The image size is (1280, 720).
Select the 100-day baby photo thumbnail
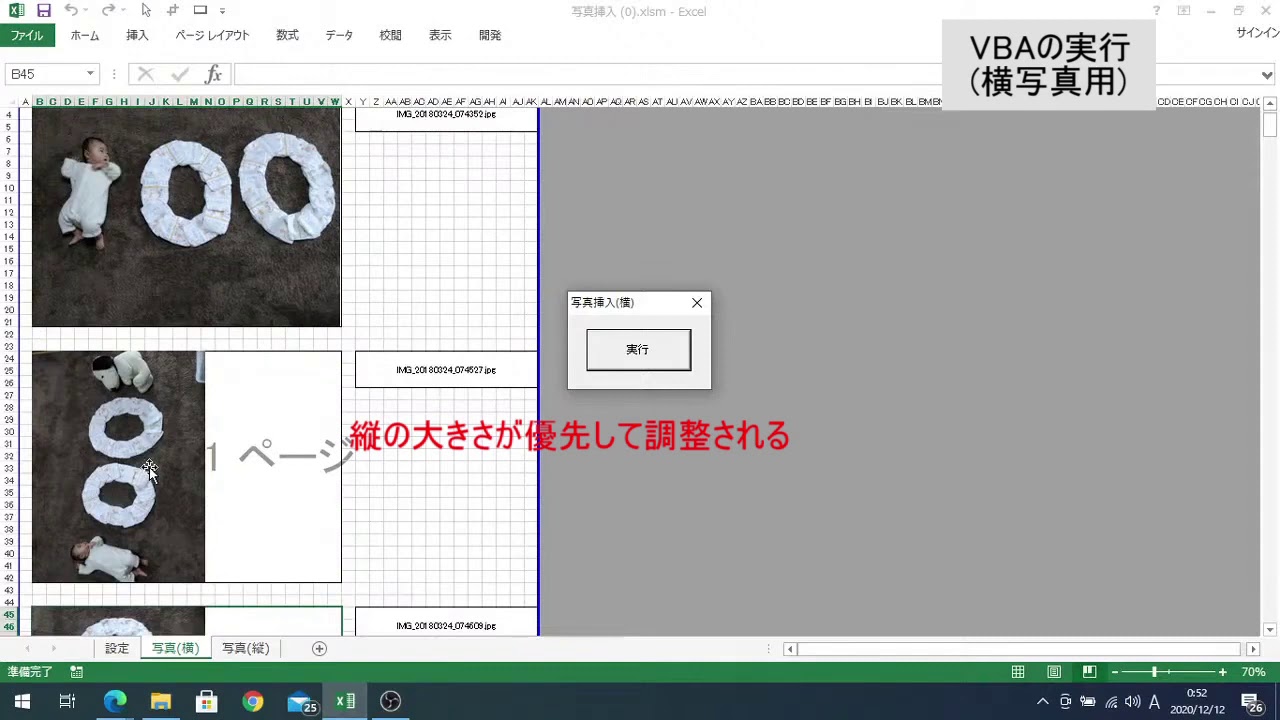click(x=186, y=217)
